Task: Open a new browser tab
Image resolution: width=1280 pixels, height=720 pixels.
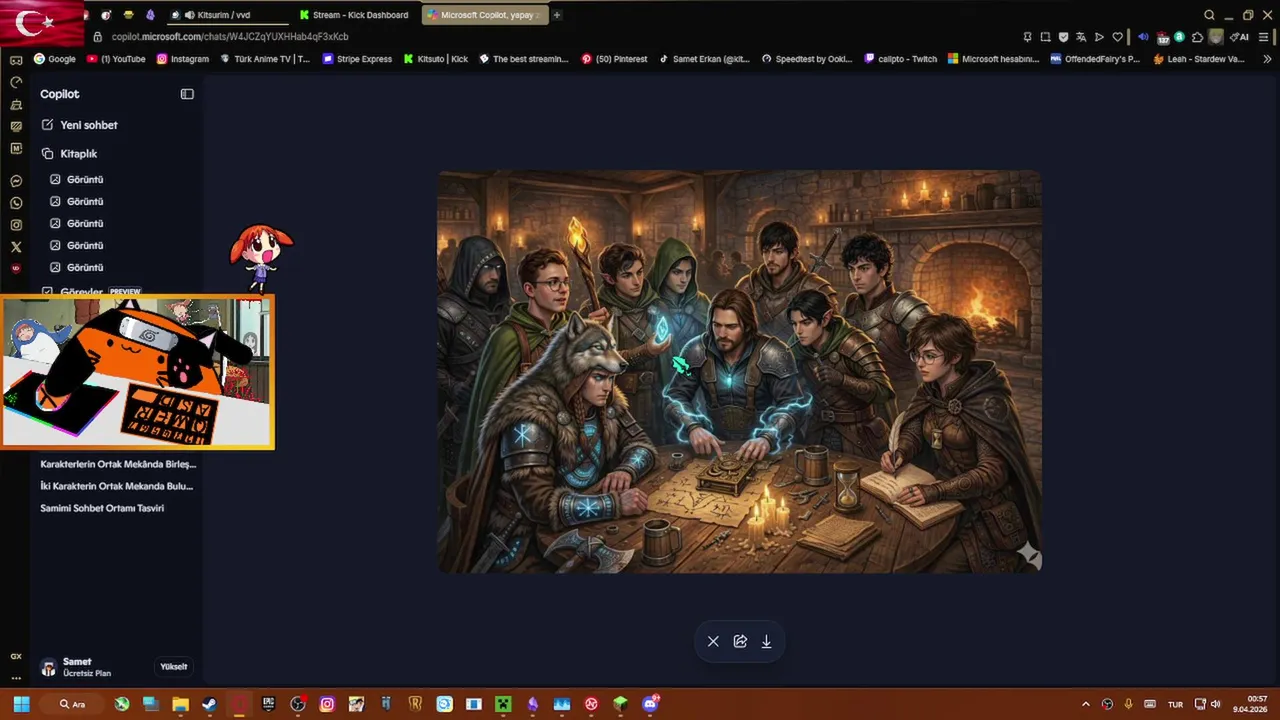Action: [x=557, y=15]
